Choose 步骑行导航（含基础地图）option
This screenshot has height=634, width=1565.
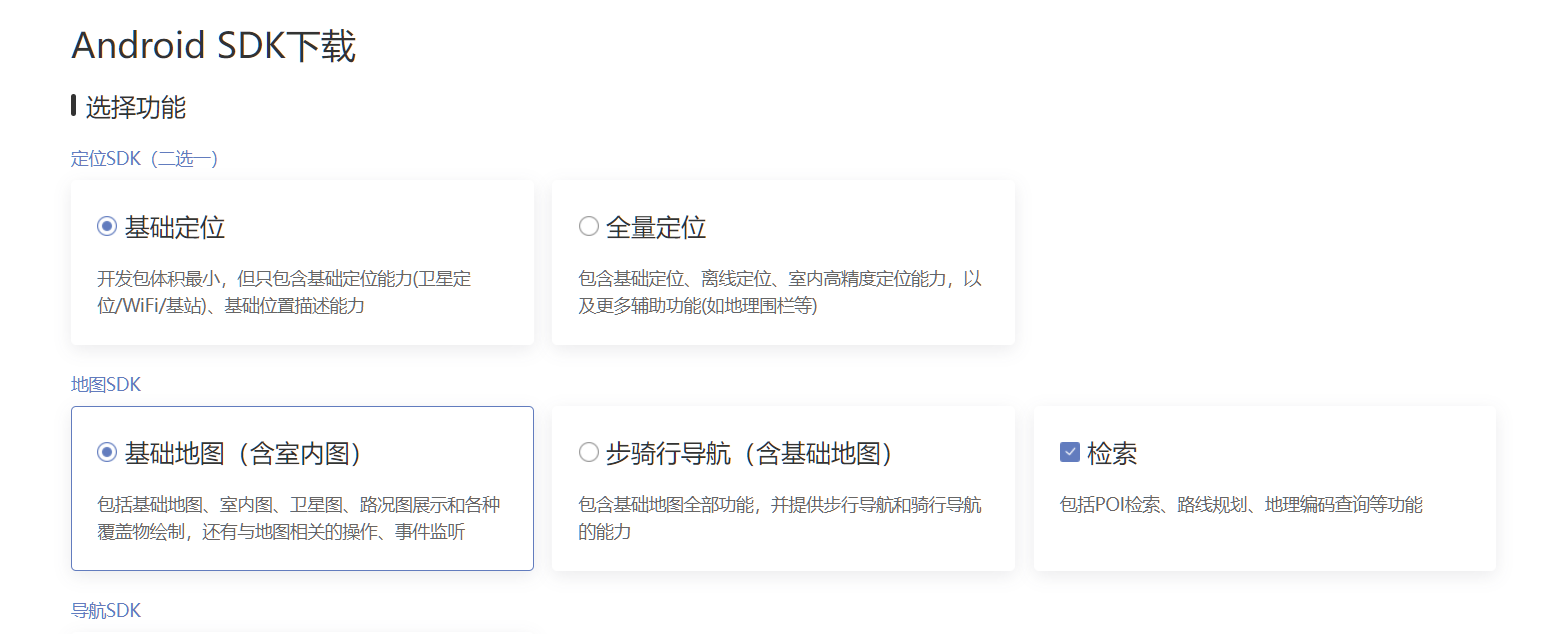[x=589, y=452]
